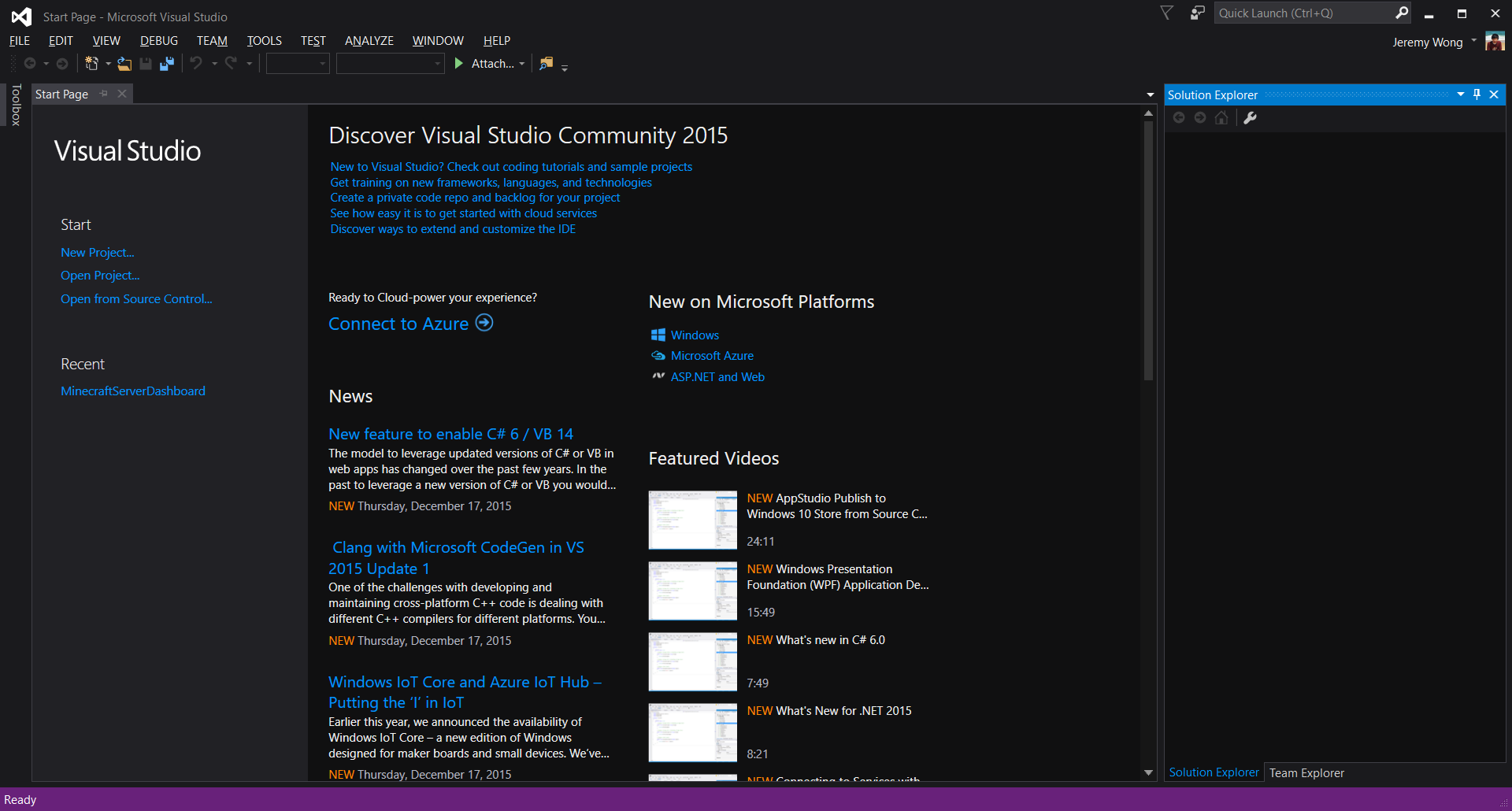
Task: Close the Start Page tab
Action: click(x=122, y=94)
